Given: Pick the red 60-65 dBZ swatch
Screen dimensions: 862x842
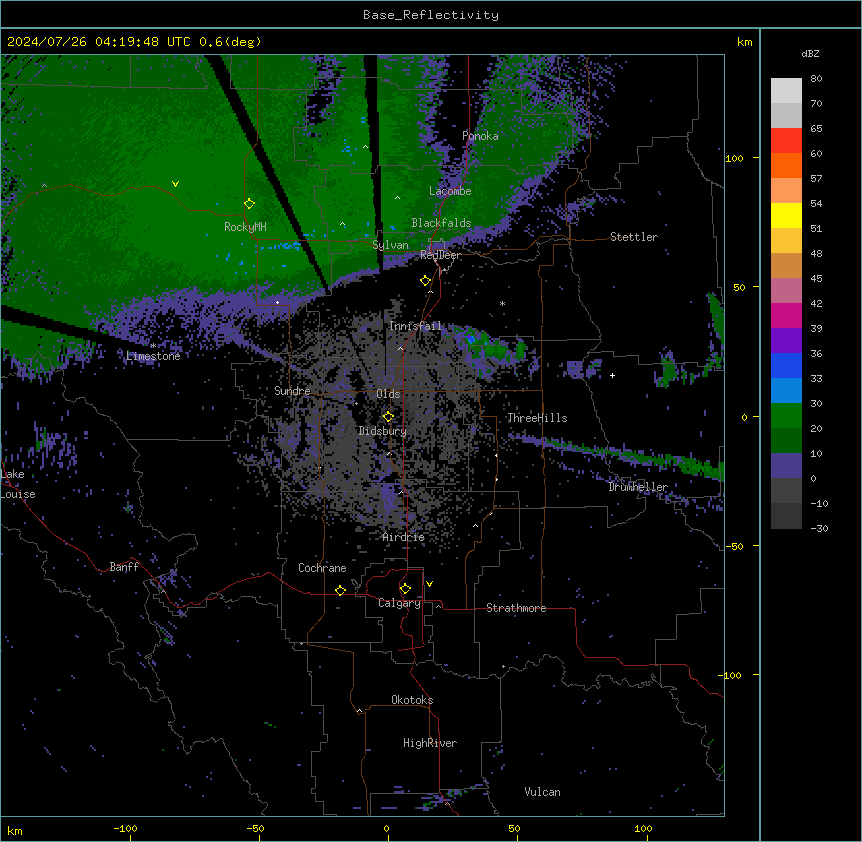Looking at the screenshot, I should (786, 141).
